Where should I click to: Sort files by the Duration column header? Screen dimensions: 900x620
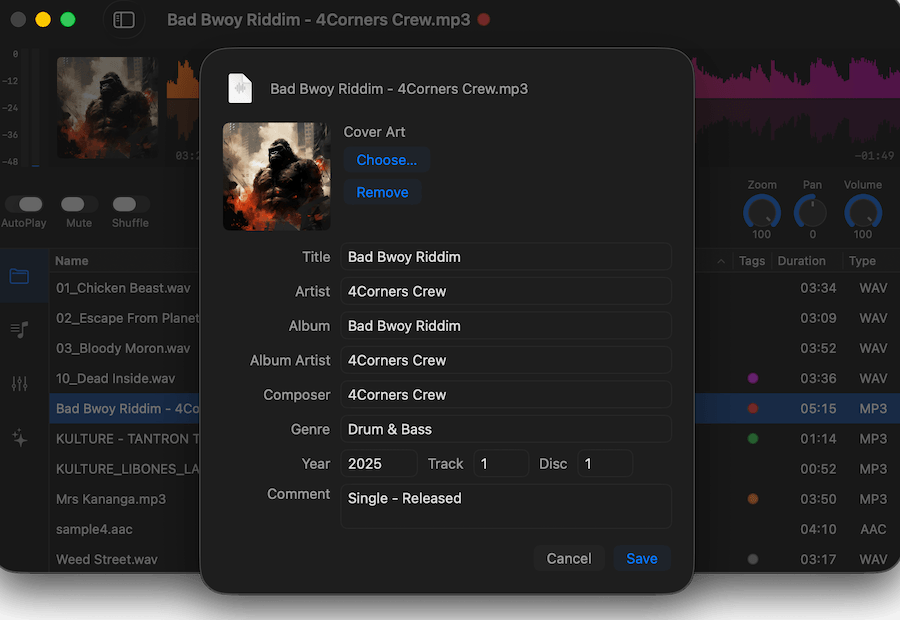click(x=802, y=261)
